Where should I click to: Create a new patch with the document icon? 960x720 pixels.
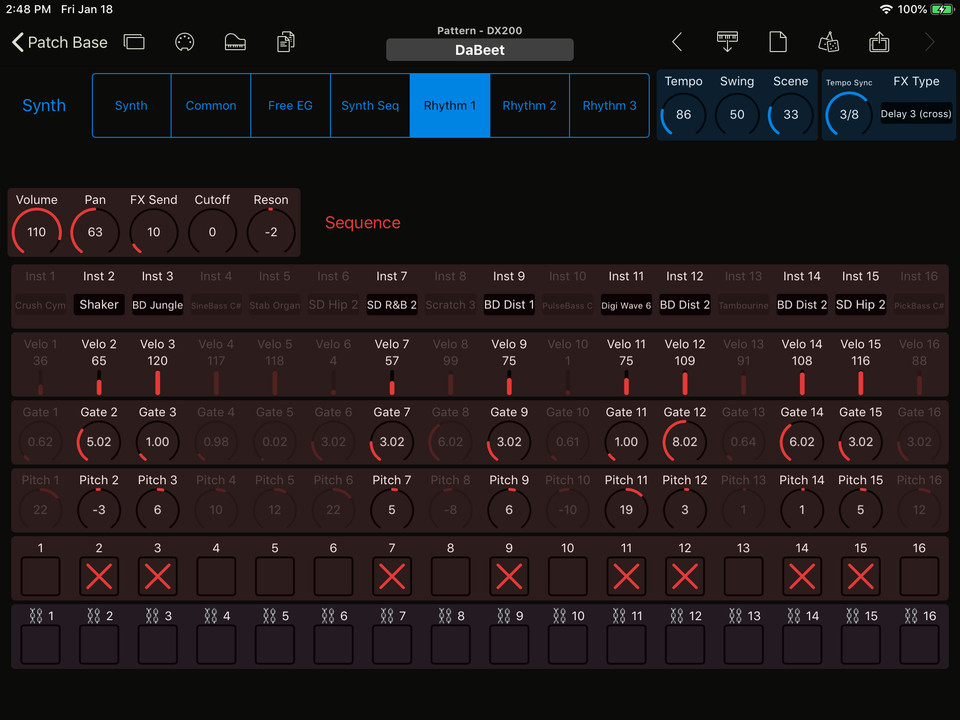(777, 42)
